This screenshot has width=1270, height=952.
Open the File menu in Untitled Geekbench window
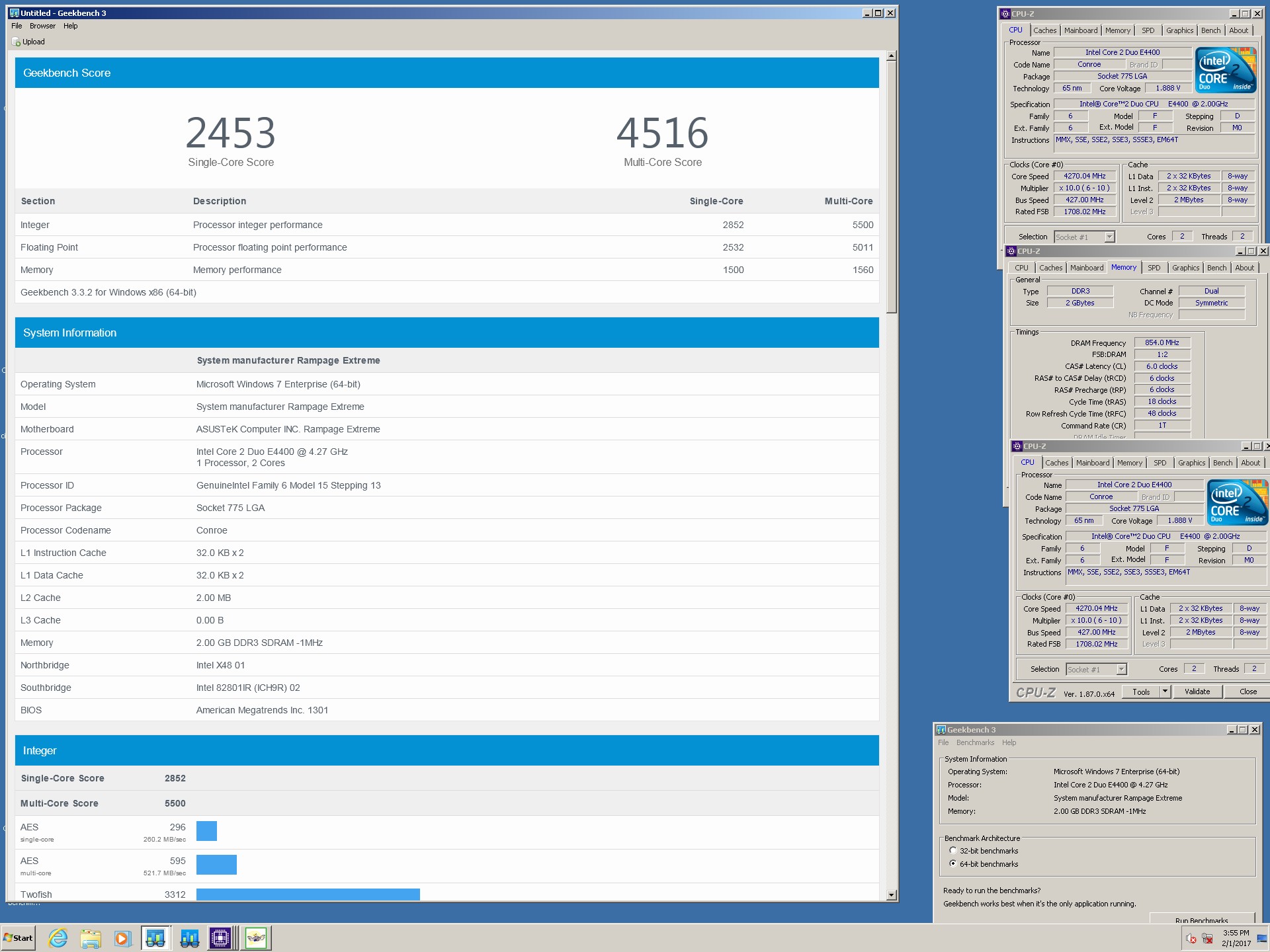pos(17,26)
